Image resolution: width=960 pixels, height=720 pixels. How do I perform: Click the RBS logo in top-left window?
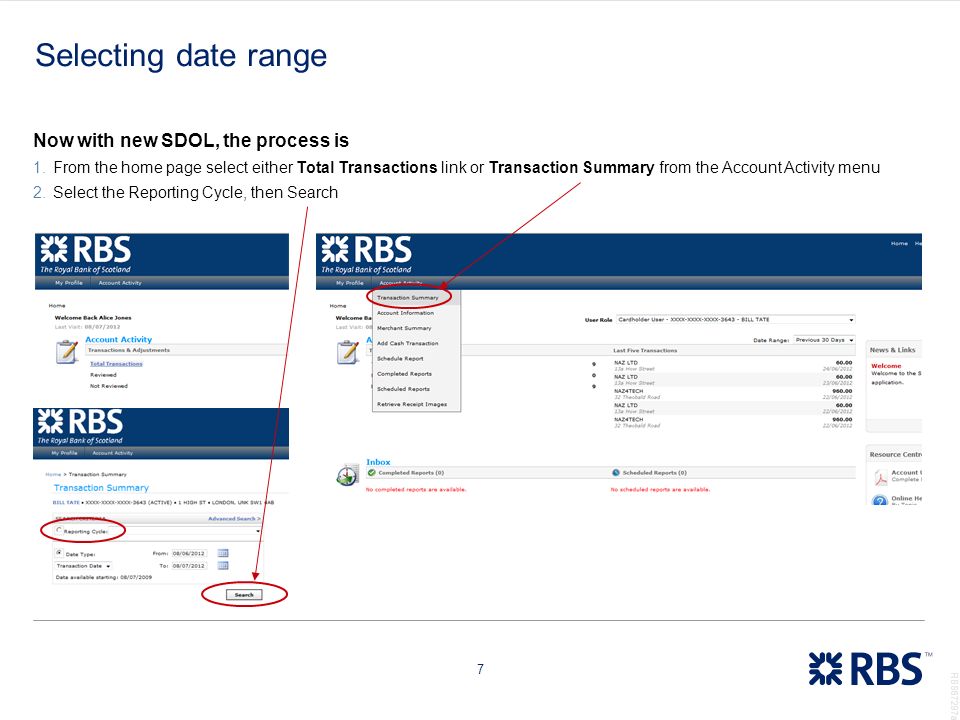86,254
